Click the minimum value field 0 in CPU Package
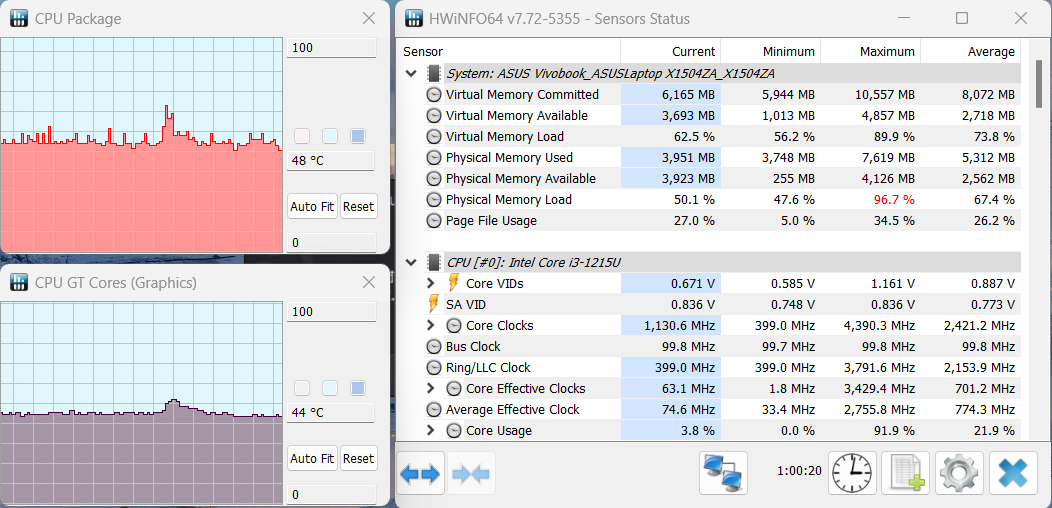The width and height of the screenshot is (1052, 508). 331,243
